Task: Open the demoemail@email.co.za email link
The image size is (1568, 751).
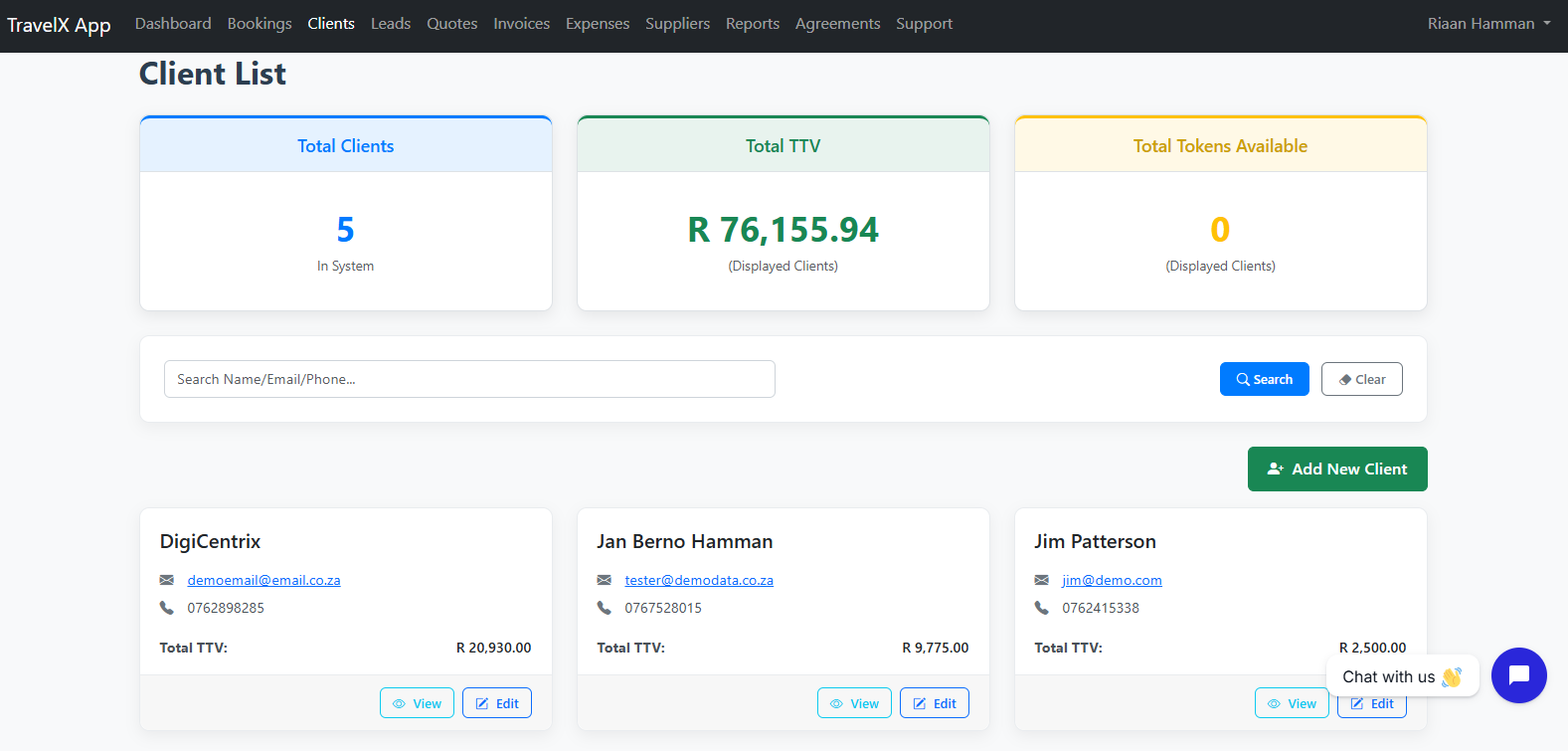Action: tap(263, 580)
